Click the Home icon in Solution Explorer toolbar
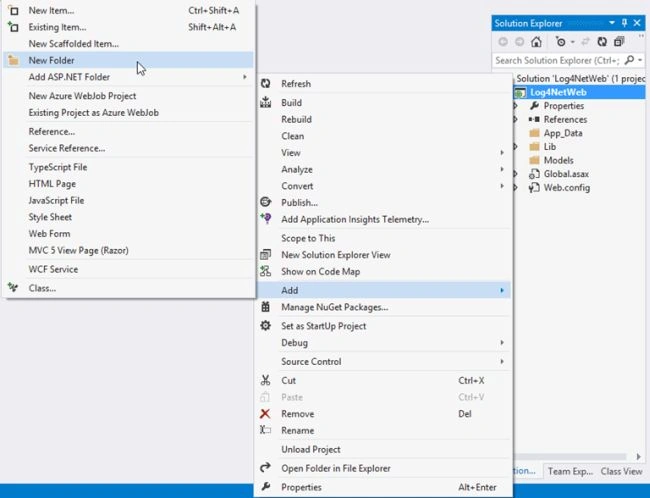650x498 pixels. click(x=536, y=41)
